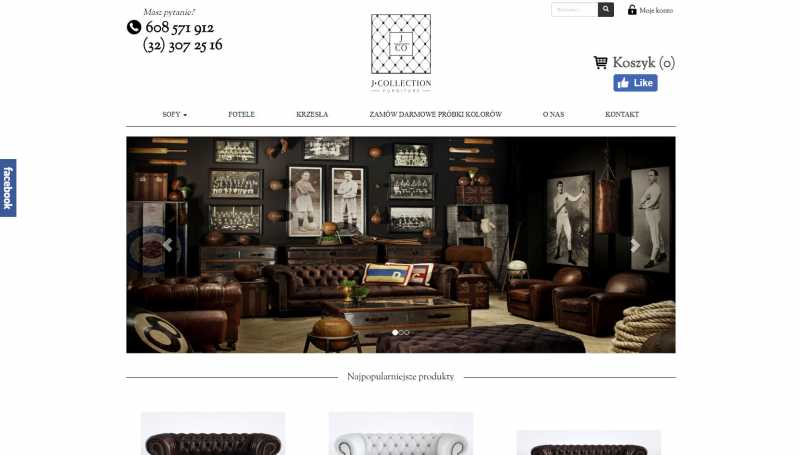Open the facebook side panel tab
This screenshot has width=800, height=455.
(x=8, y=188)
